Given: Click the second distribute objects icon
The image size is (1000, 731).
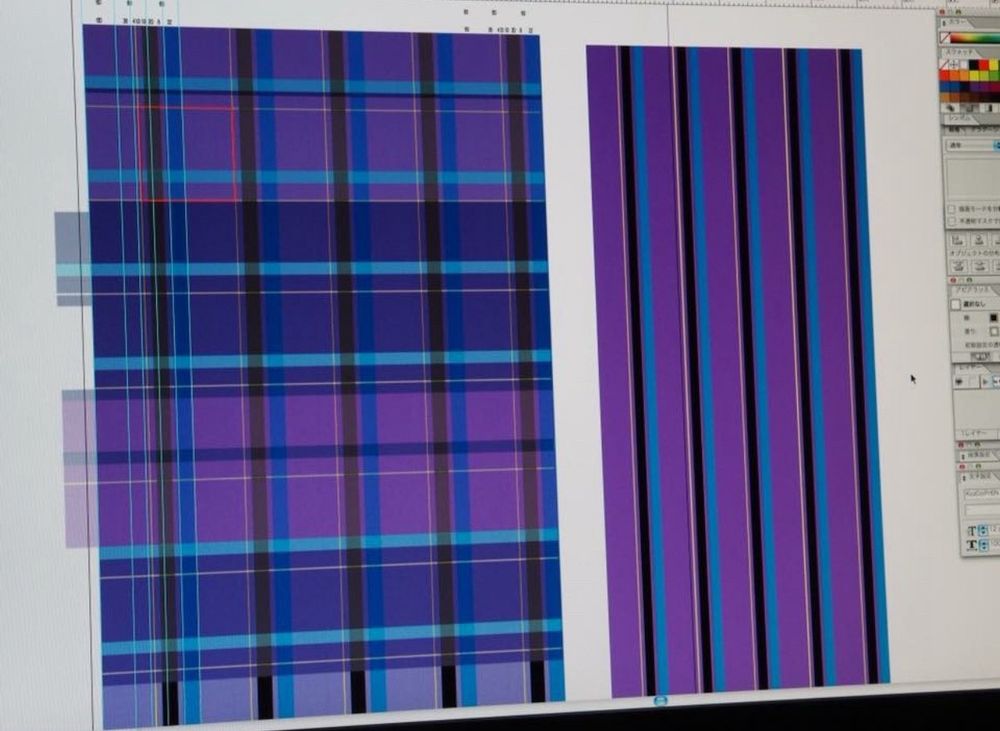Looking at the screenshot, I should point(979,267).
